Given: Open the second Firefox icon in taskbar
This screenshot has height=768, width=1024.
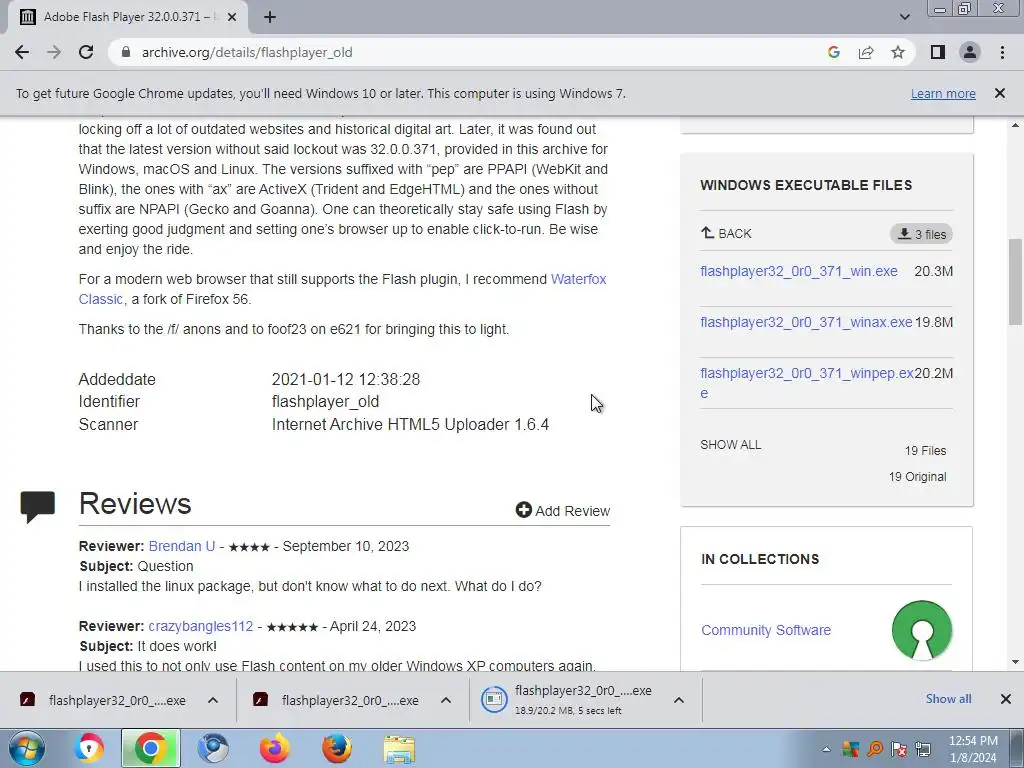Looking at the screenshot, I should [337, 748].
